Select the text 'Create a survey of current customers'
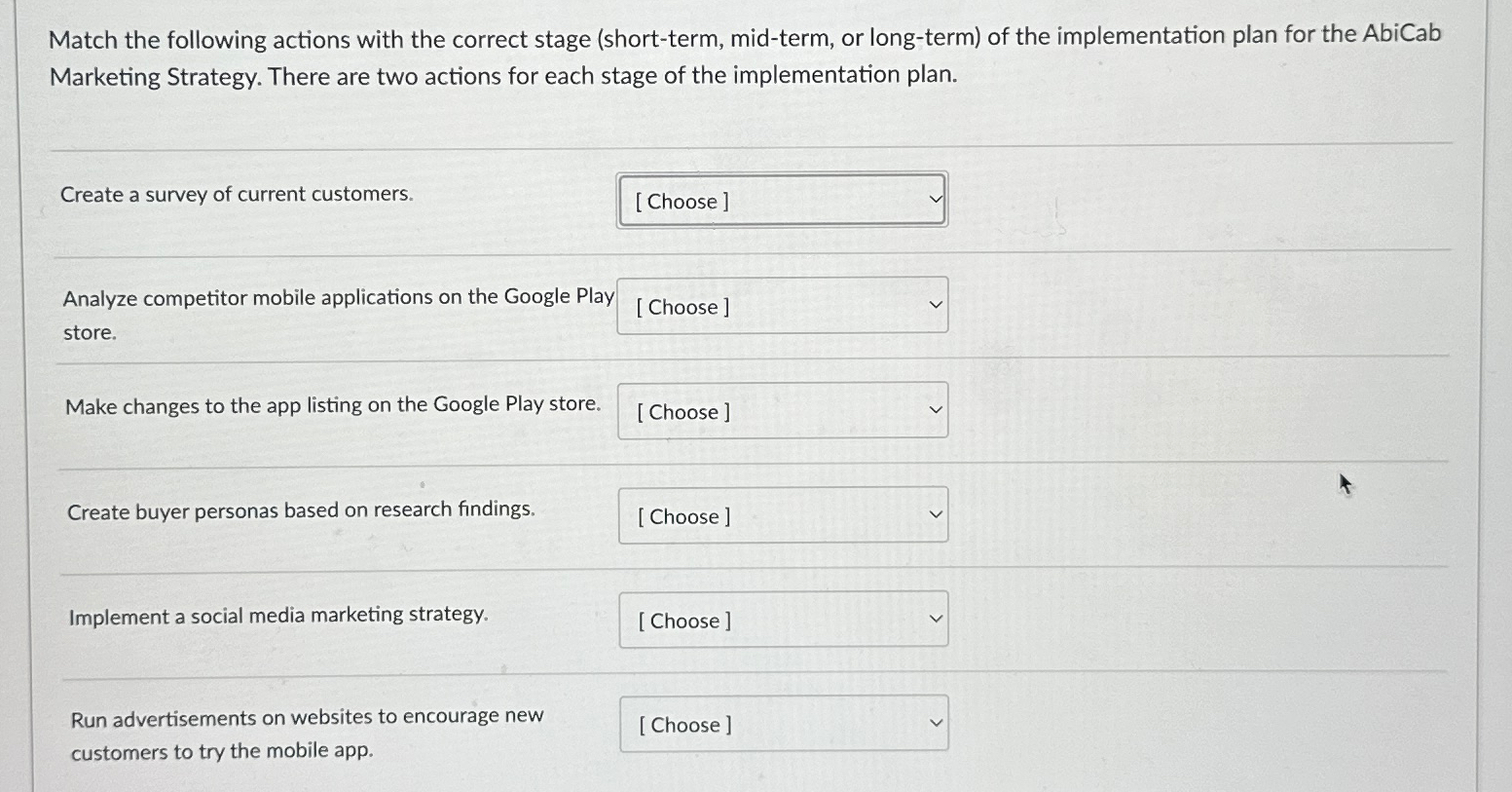1512x792 pixels. (x=237, y=194)
